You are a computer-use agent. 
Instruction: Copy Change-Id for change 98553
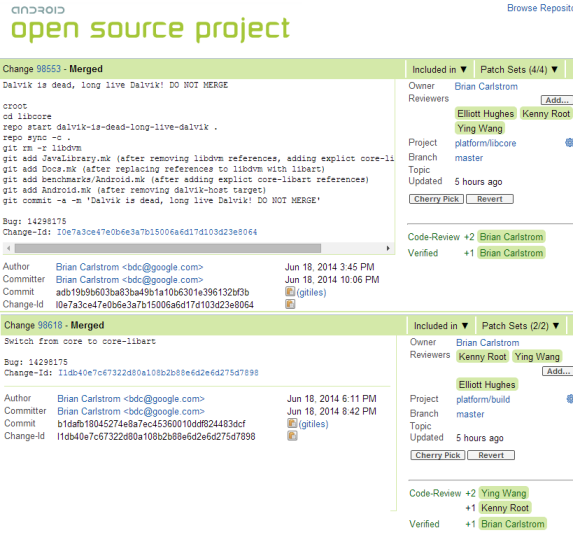(x=290, y=304)
